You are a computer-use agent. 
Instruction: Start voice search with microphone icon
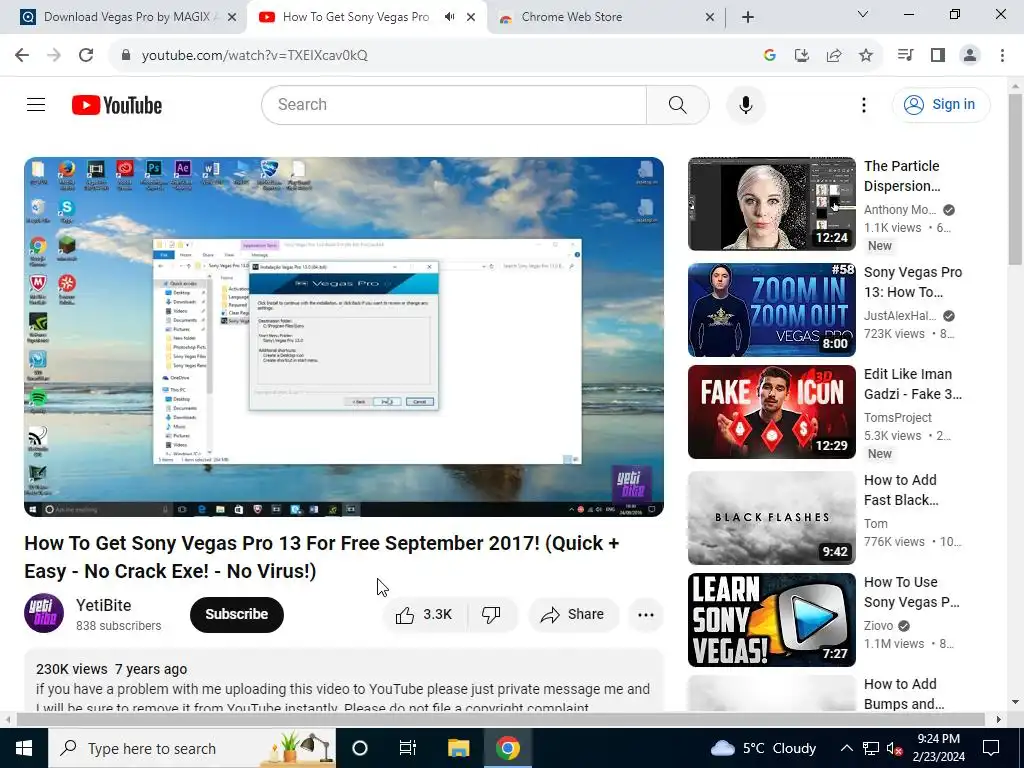click(x=745, y=104)
